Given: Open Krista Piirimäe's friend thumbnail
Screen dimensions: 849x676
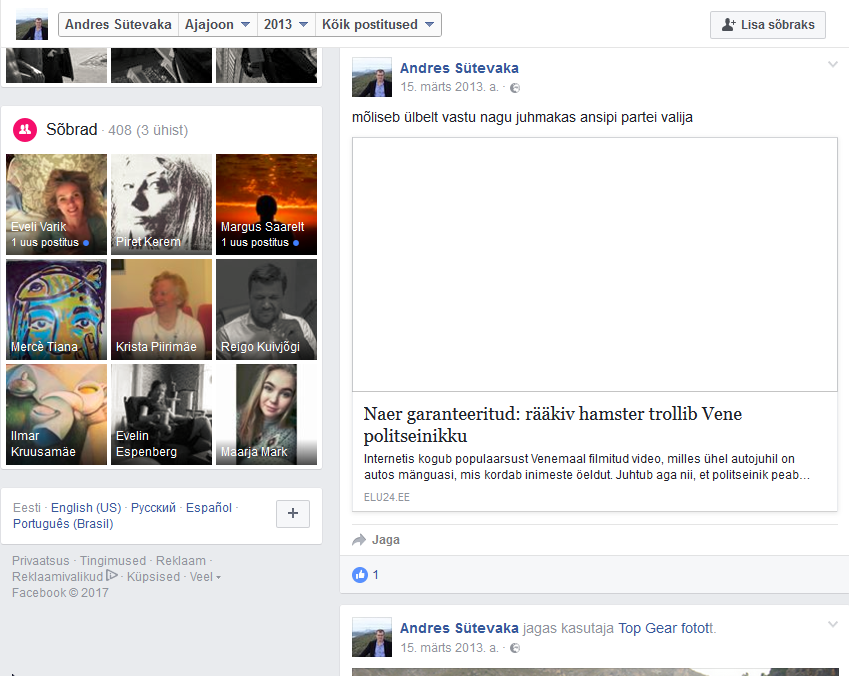Looking at the screenshot, I should (161, 309).
